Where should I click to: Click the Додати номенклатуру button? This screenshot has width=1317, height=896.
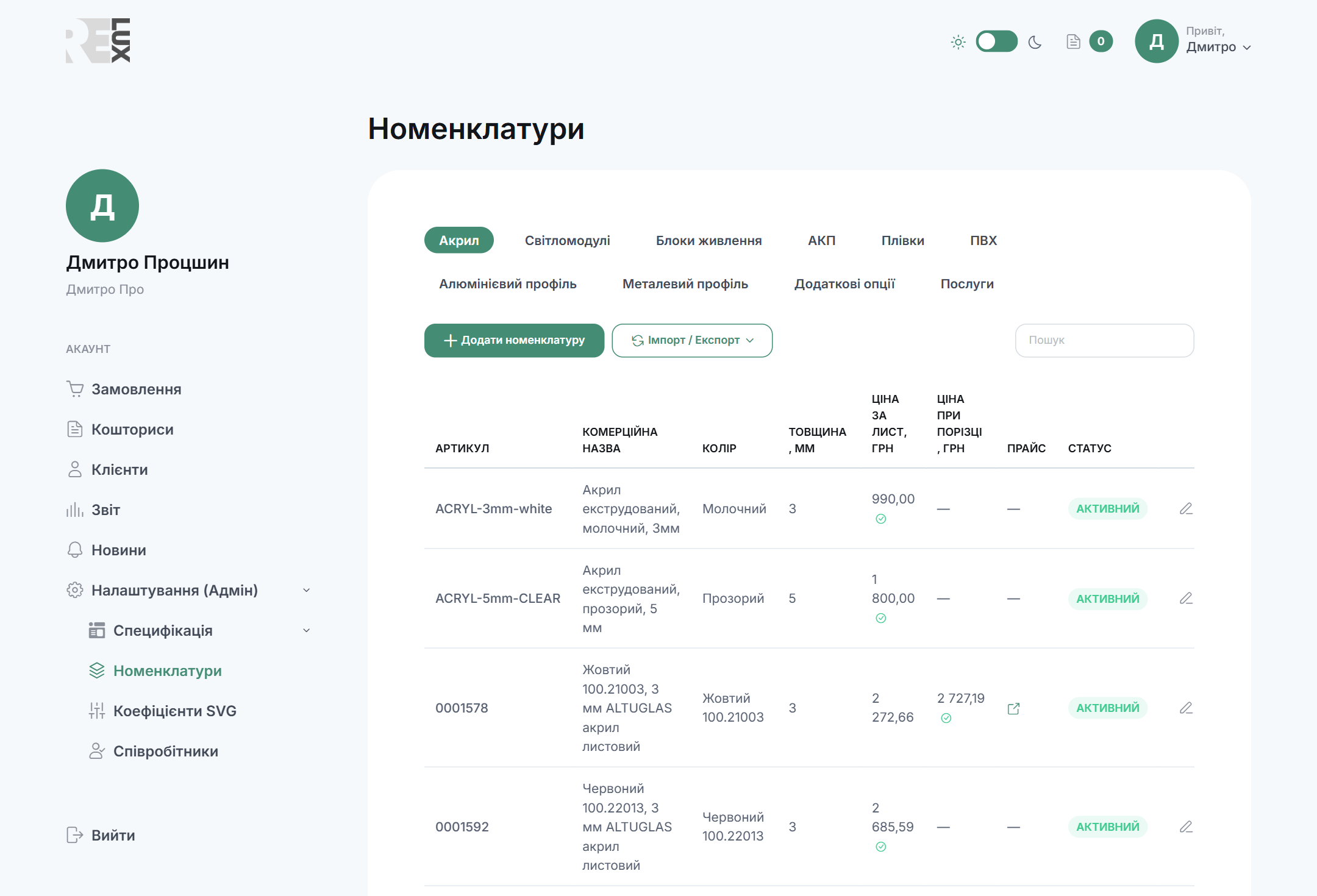click(x=514, y=340)
